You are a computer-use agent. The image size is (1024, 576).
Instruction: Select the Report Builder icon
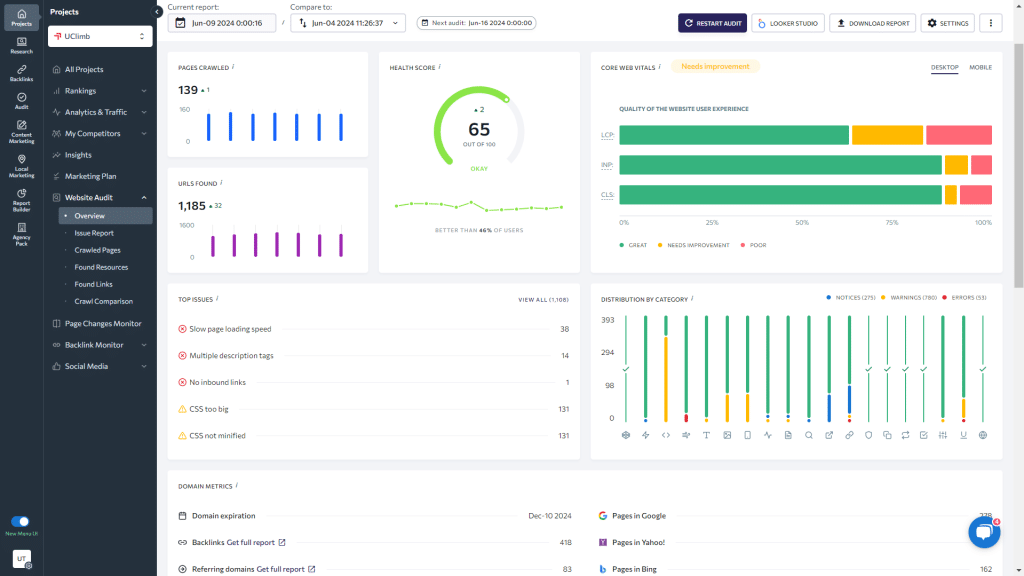[20, 197]
